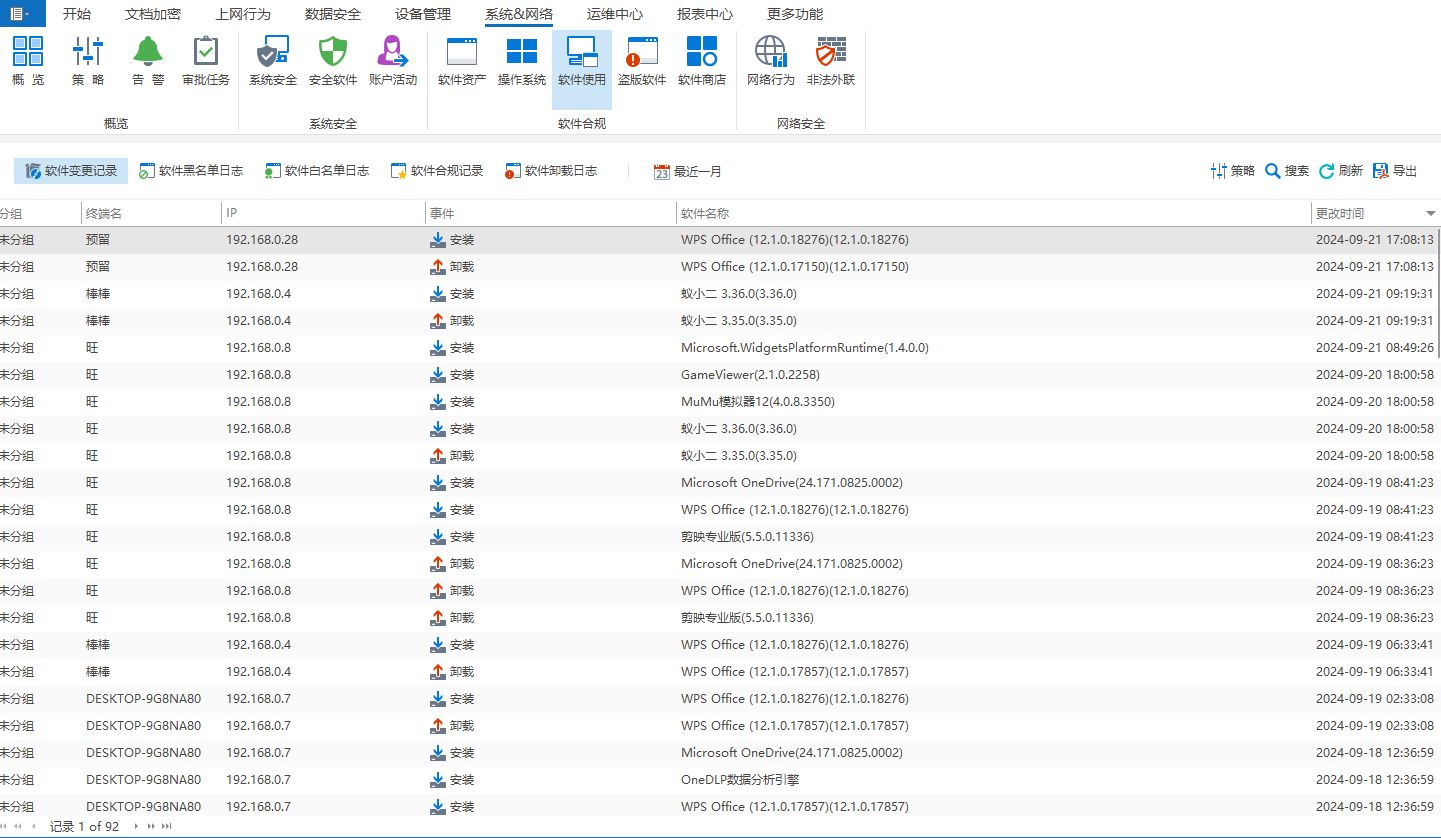Open the 概览 overview icon

(x=28, y=61)
